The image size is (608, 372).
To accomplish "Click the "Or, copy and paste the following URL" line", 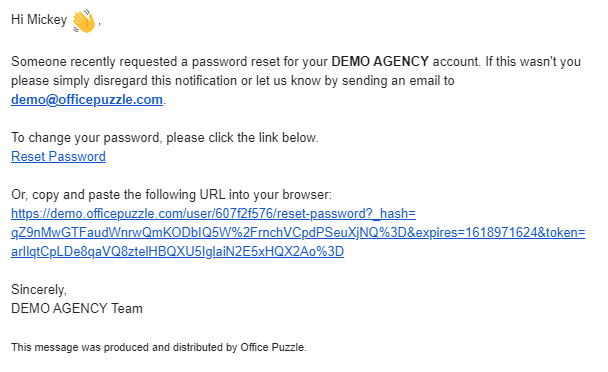I will [171, 194].
